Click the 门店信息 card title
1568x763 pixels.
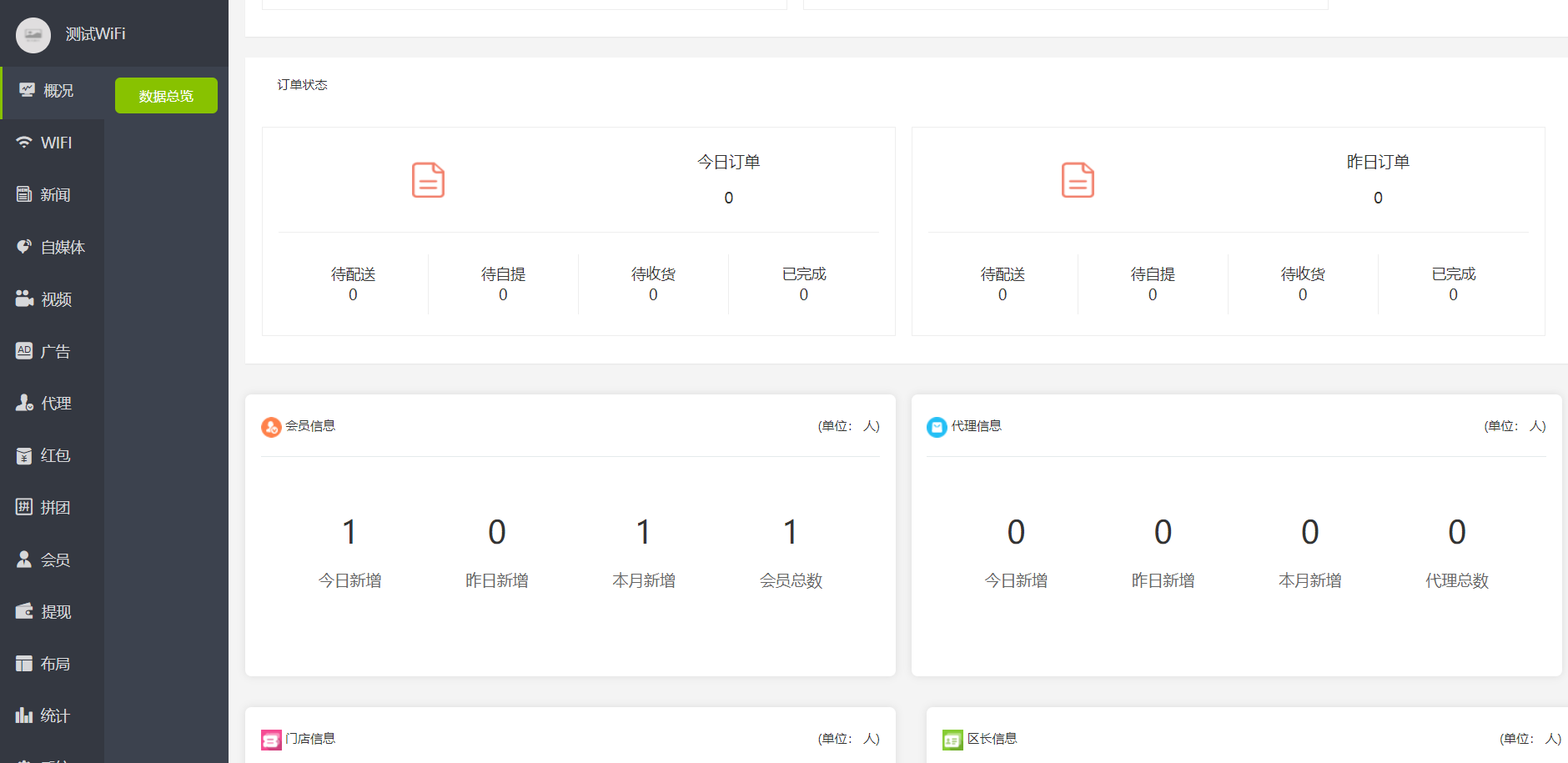(310, 739)
